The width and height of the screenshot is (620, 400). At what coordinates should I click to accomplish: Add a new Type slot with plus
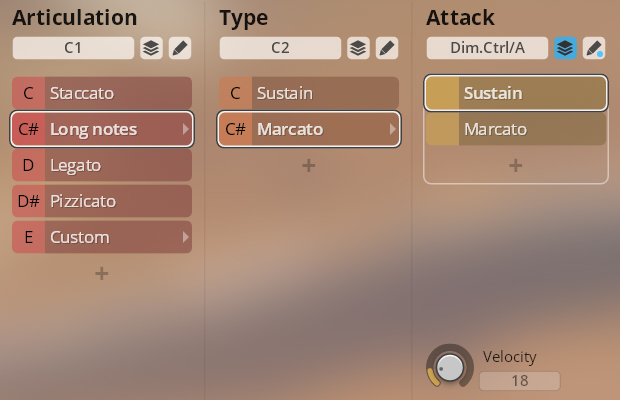pyautogui.click(x=308, y=165)
